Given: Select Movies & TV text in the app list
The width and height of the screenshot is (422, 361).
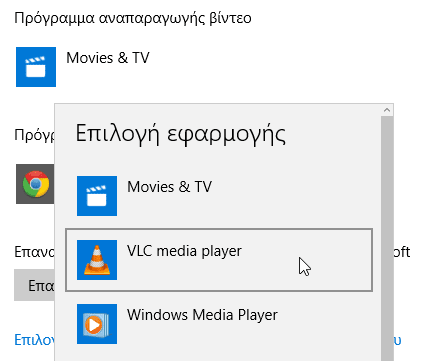Looking at the screenshot, I should point(169,187).
